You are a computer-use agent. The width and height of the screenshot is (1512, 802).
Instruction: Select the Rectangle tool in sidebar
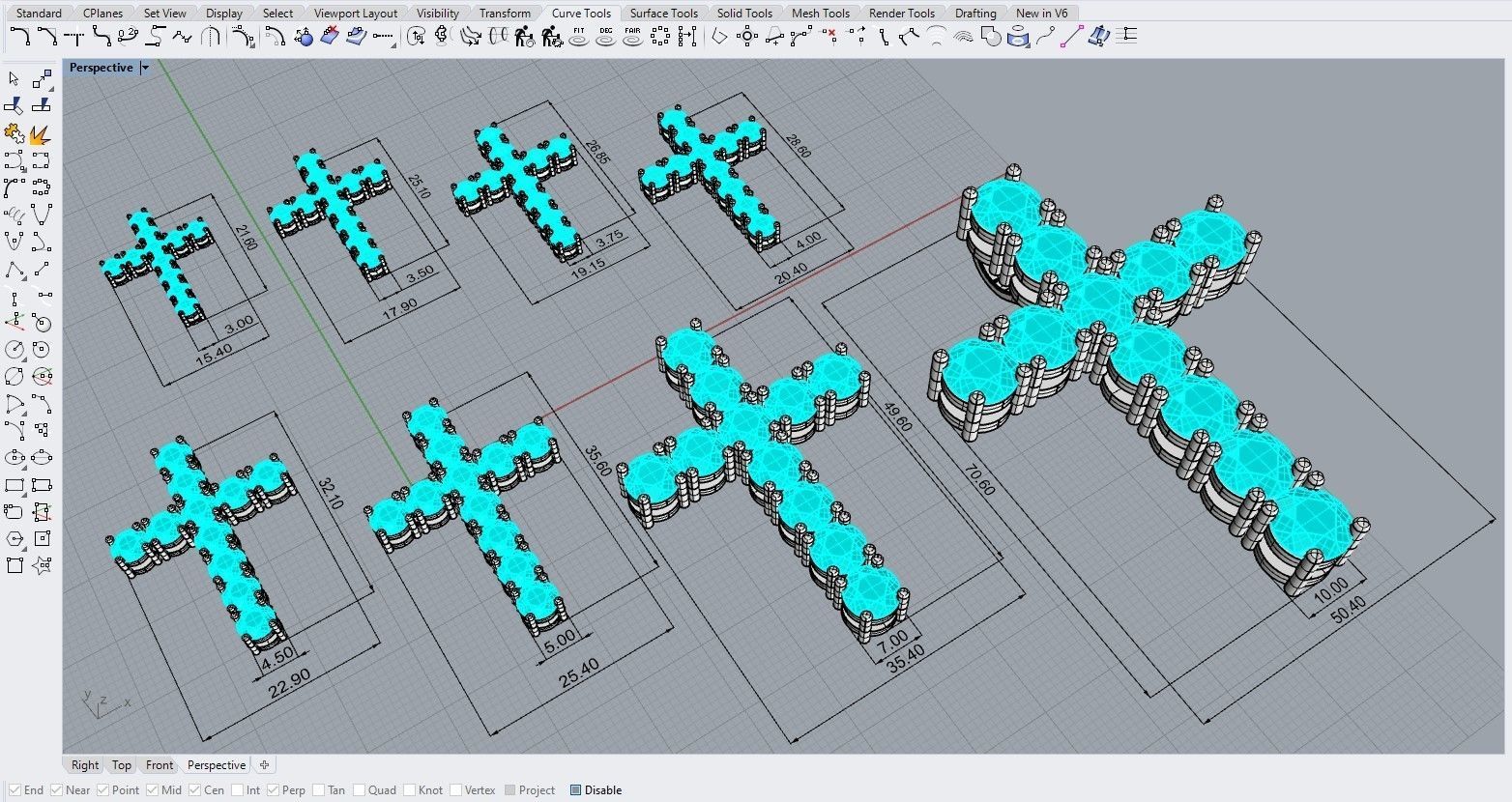click(15, 484)
